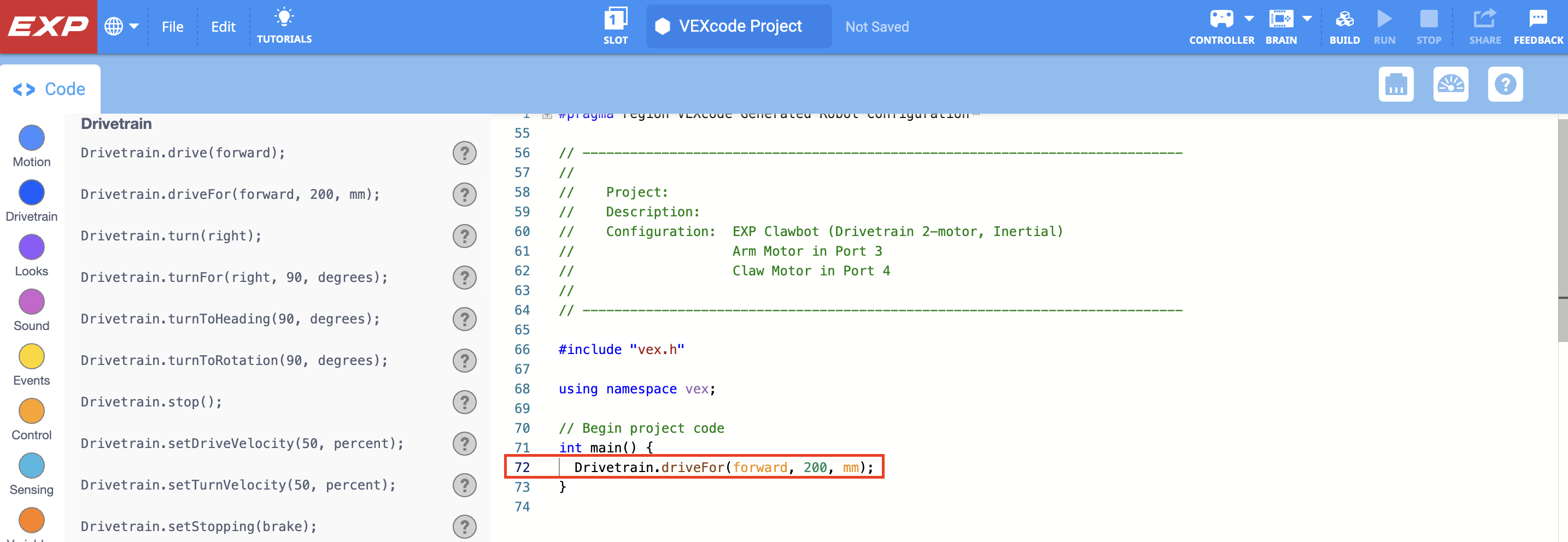
Task: Click the help button beside Drivetrain.driveFor
Action: coord(464,195)
